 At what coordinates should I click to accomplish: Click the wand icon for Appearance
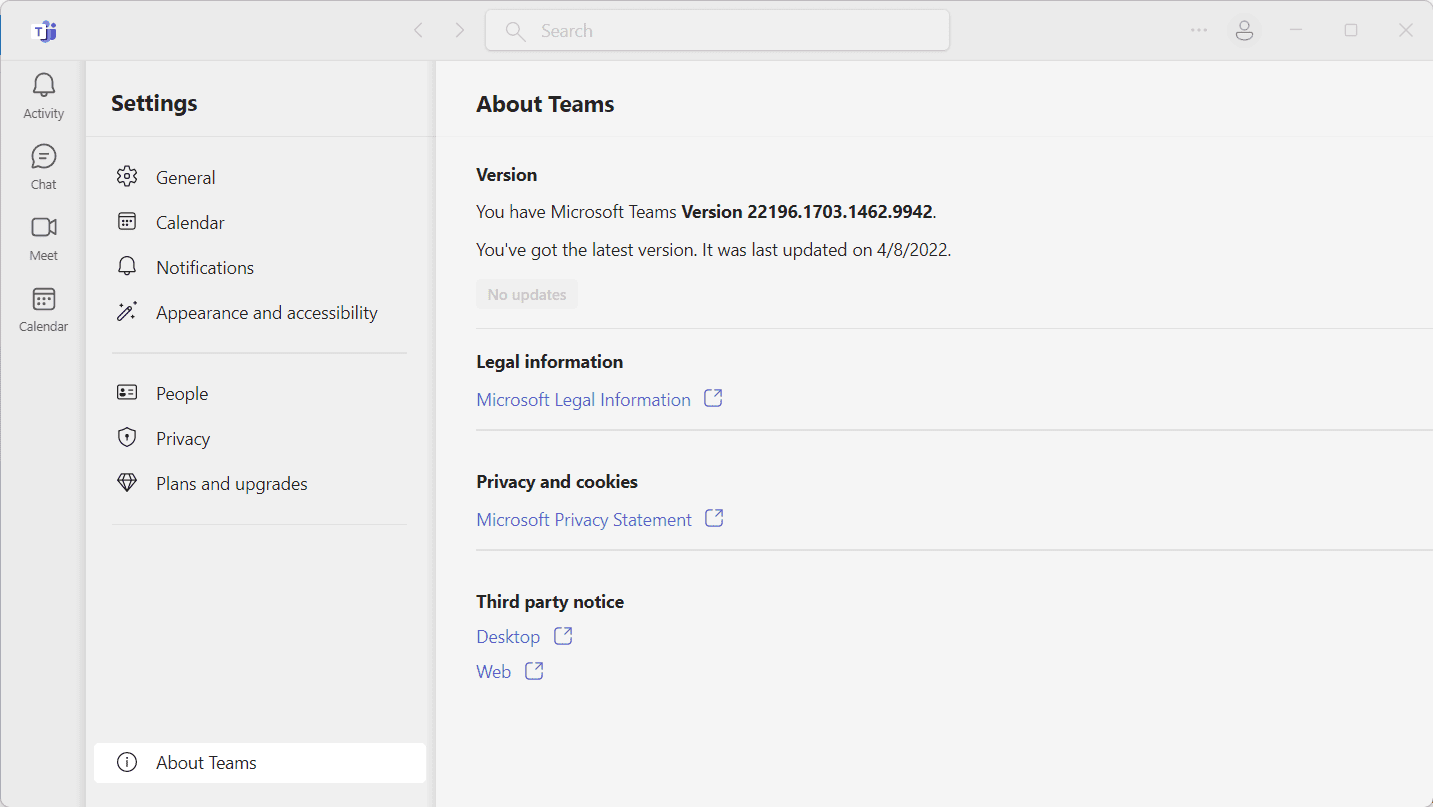(x=127, y=312)
